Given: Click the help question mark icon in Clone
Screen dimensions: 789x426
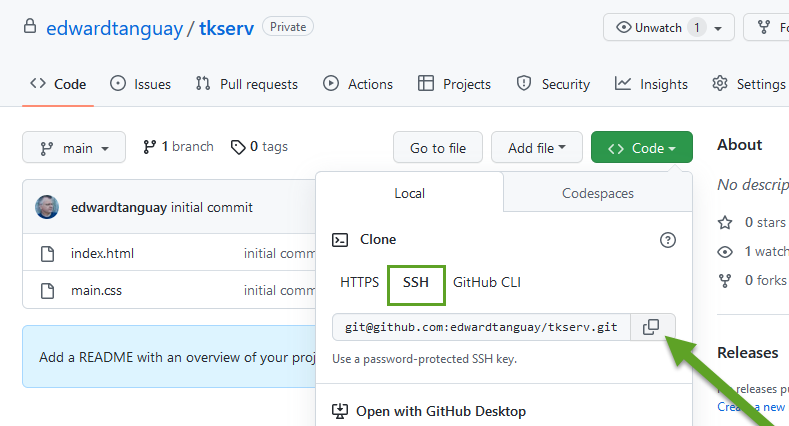Looking at the screenshot, I should 668,240.
